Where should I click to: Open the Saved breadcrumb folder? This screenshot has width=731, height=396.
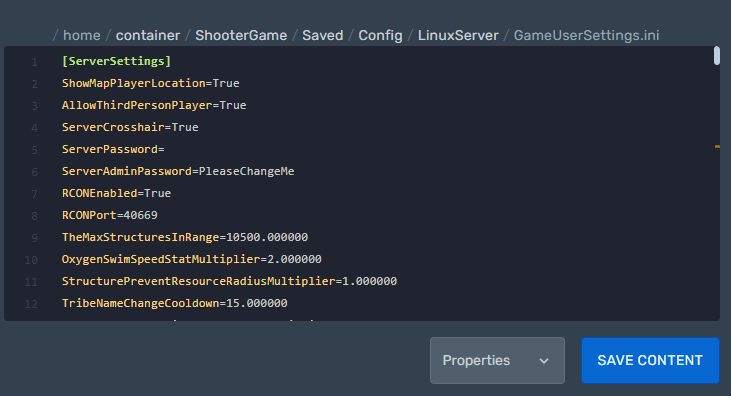click(323, 35)
